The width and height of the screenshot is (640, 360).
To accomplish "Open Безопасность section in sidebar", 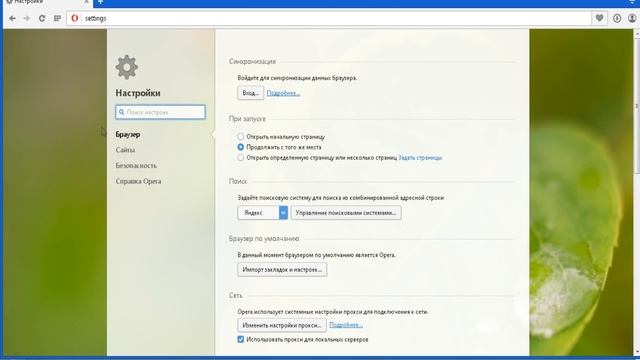I will [136, 165].
